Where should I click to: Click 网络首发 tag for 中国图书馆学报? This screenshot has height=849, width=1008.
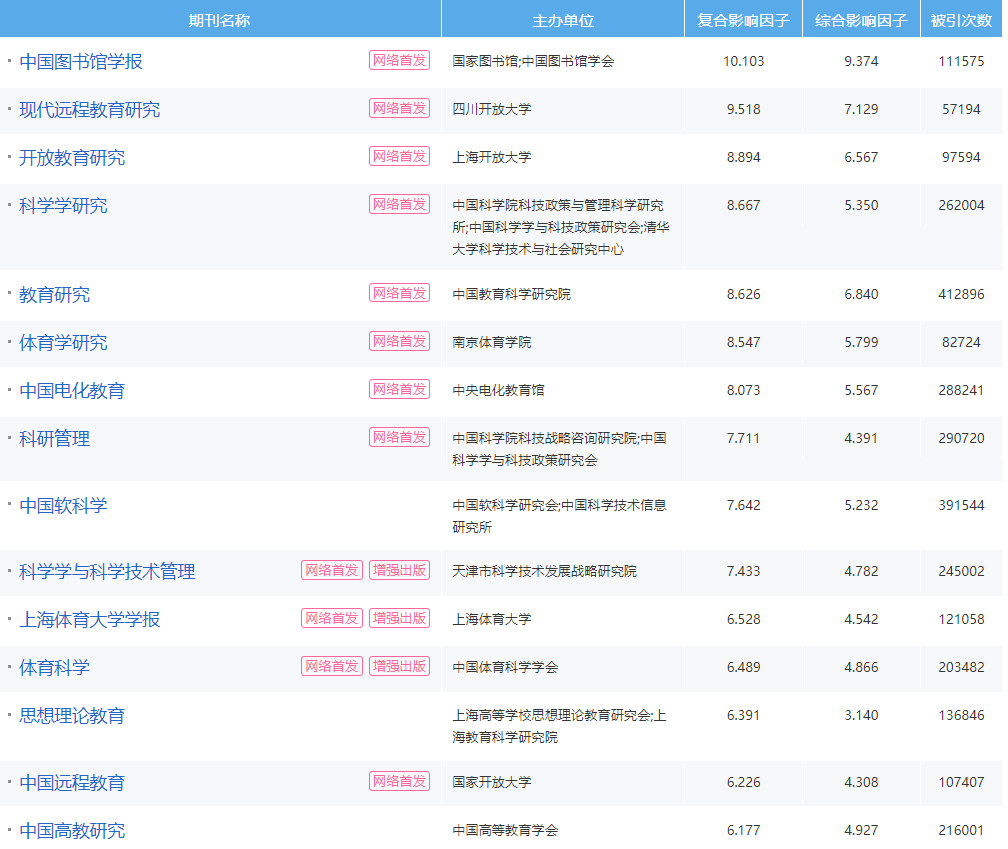tap(399, 60)
